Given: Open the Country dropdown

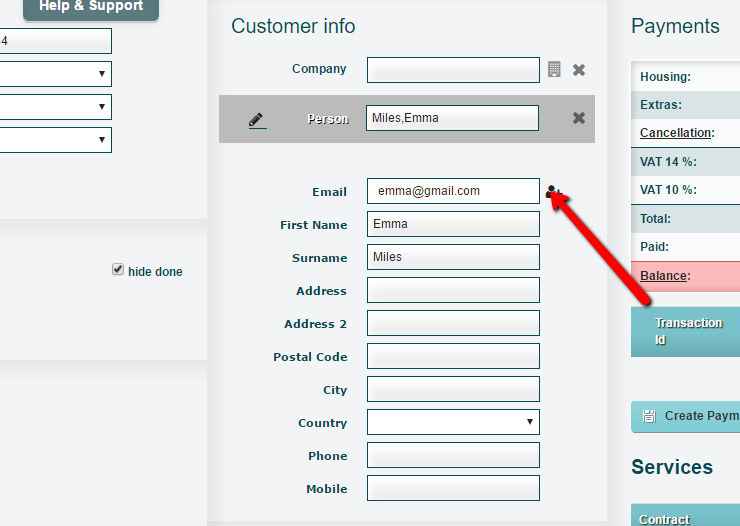Looking at the screenshot, I should coord(453,422).
